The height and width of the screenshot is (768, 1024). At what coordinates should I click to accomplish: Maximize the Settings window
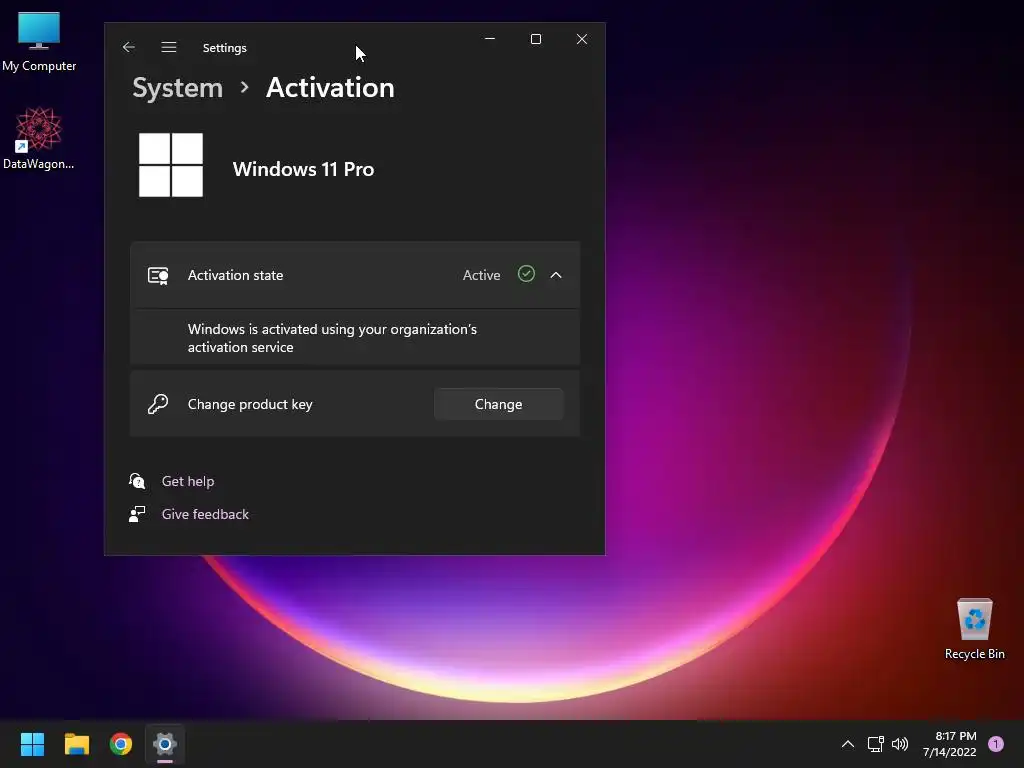click(x=536, y=39)
